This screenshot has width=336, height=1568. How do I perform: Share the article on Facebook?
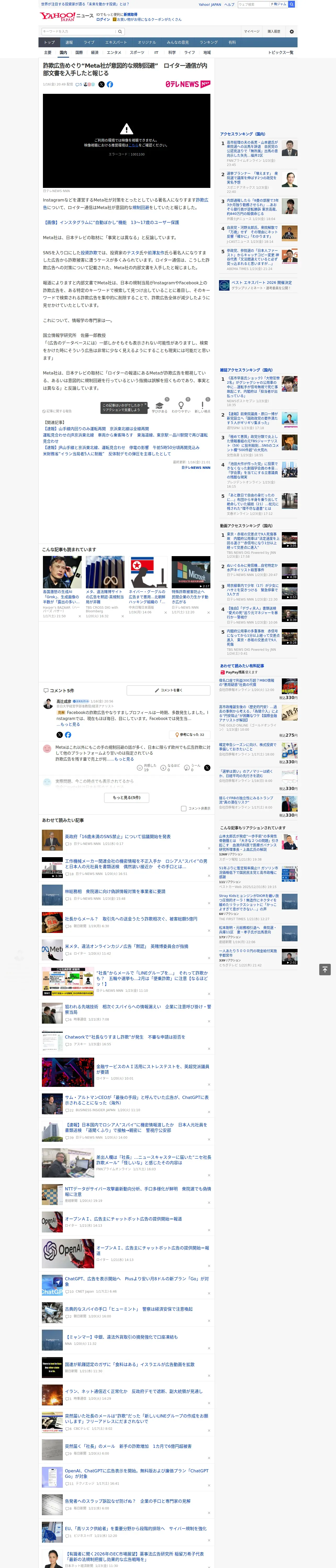pyautogui.click(x=110, y=85)
